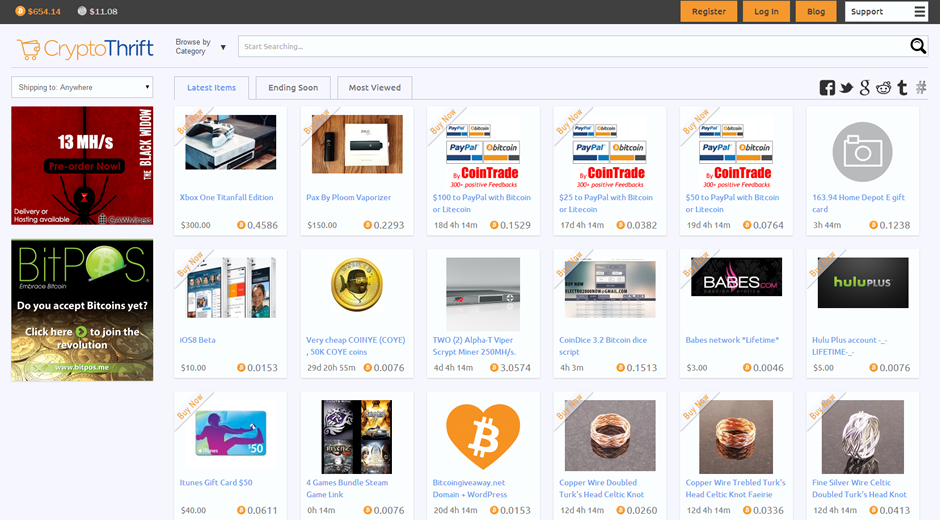Click the Xbox One console thumbnail
Screen dimensions: 940x520
[231, 142]
